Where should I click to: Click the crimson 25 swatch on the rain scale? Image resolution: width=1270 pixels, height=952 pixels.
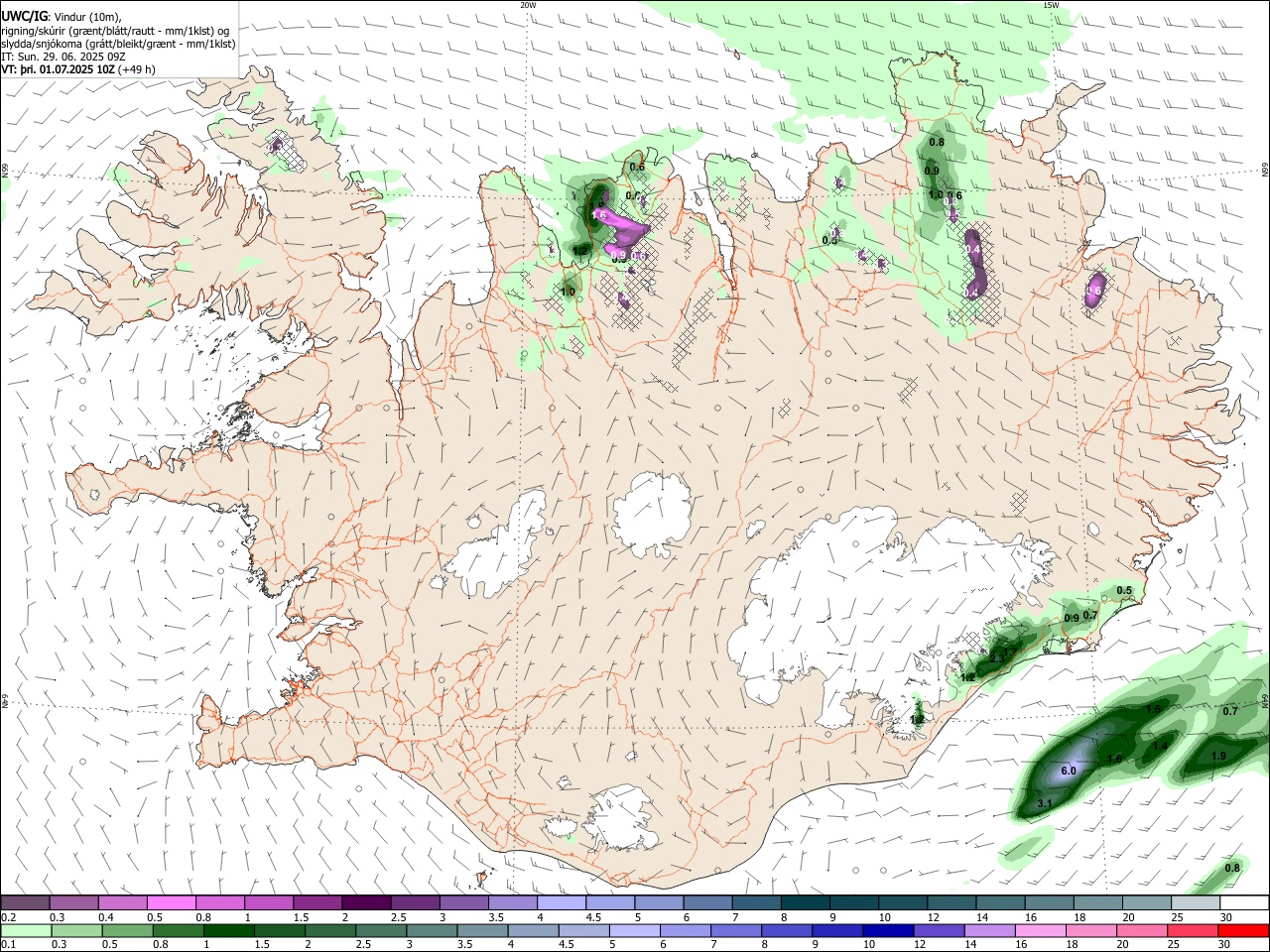(x=1193, y=931)
